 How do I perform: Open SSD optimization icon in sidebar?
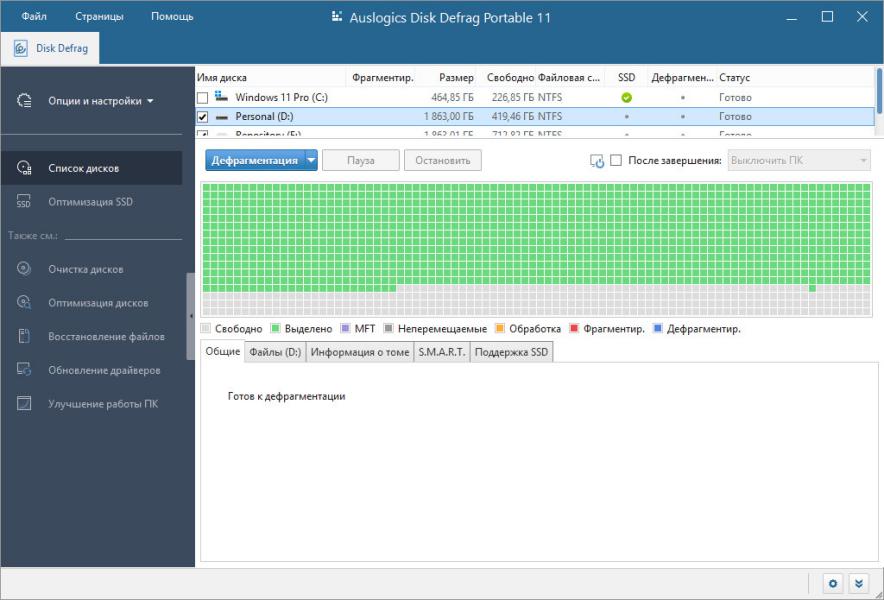24,201
